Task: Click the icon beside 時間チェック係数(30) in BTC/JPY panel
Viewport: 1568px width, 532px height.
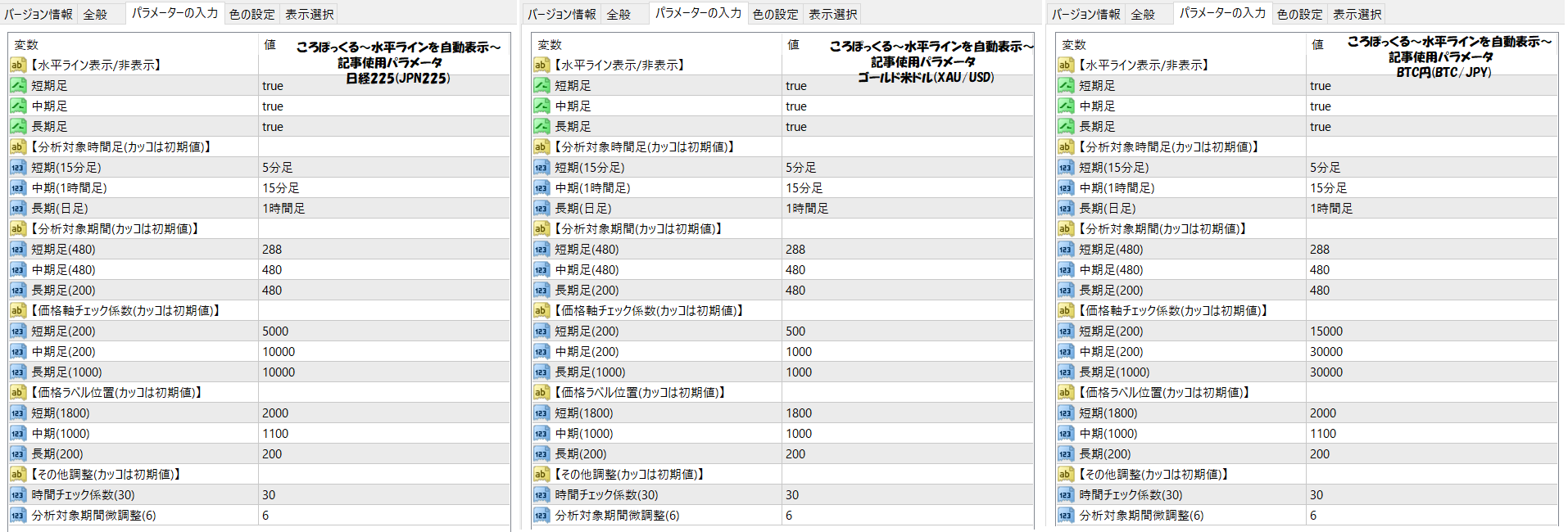Action: pyautogui.click(x=1066, y=494)
